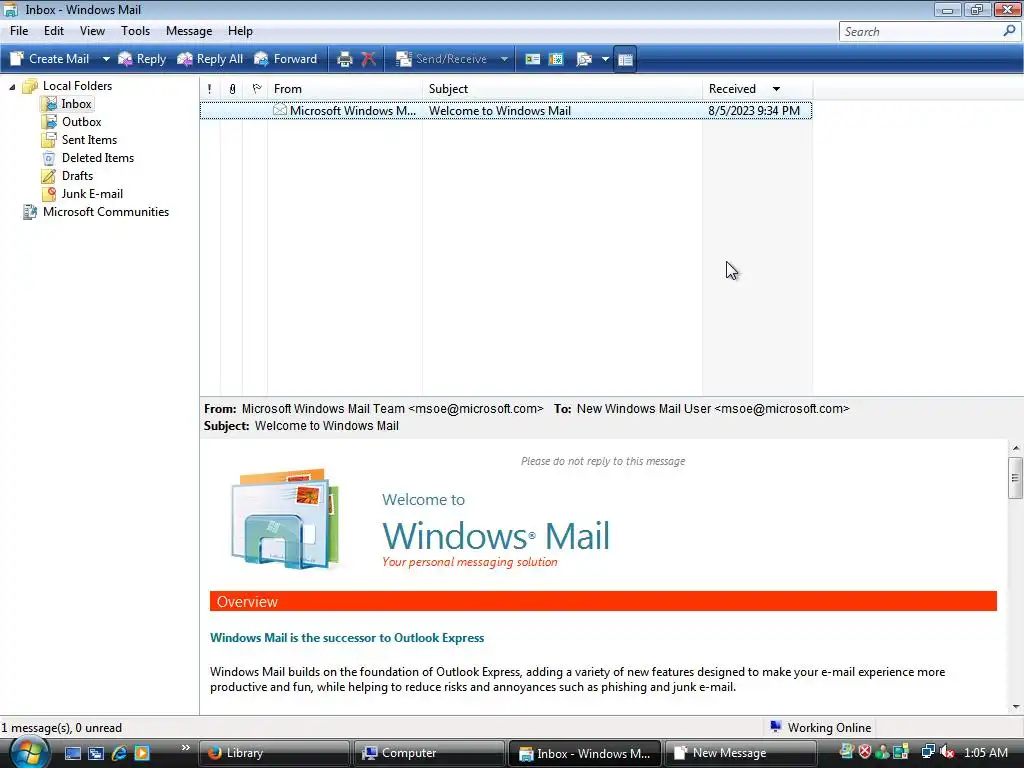
Task: Click Switch between windows quick launch icon
Action: point(96,753)
